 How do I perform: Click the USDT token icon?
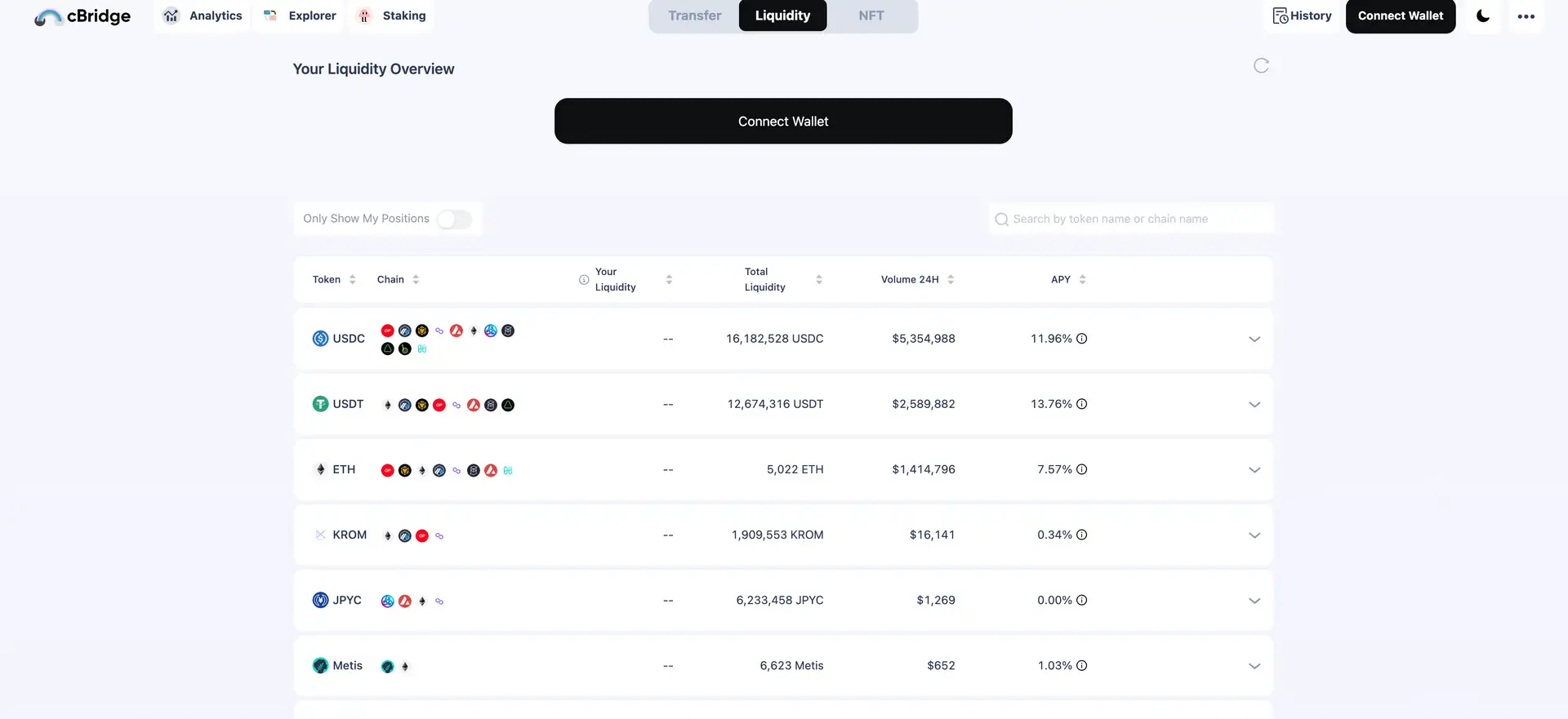pos(320,404)
